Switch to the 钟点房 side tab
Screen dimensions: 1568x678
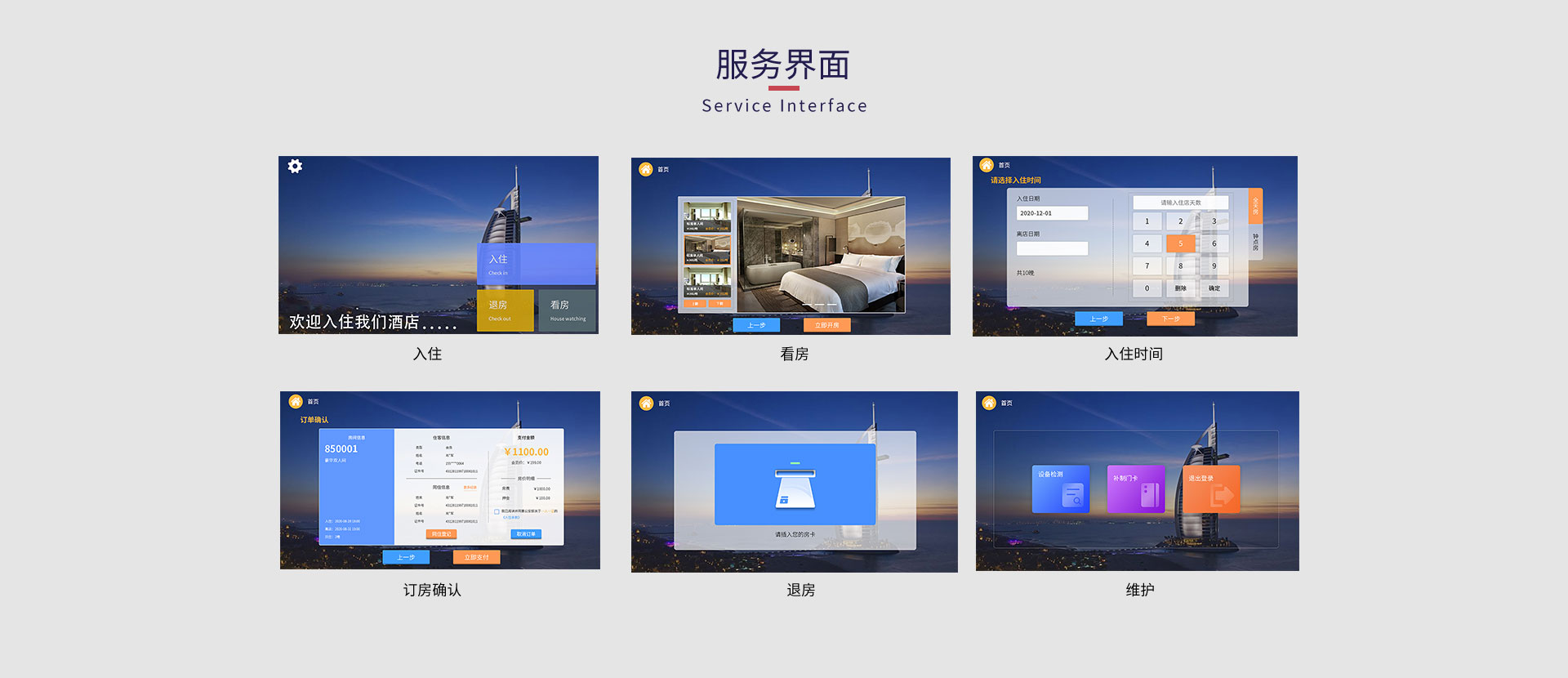pyautogui.click(x=1255, y=242)
